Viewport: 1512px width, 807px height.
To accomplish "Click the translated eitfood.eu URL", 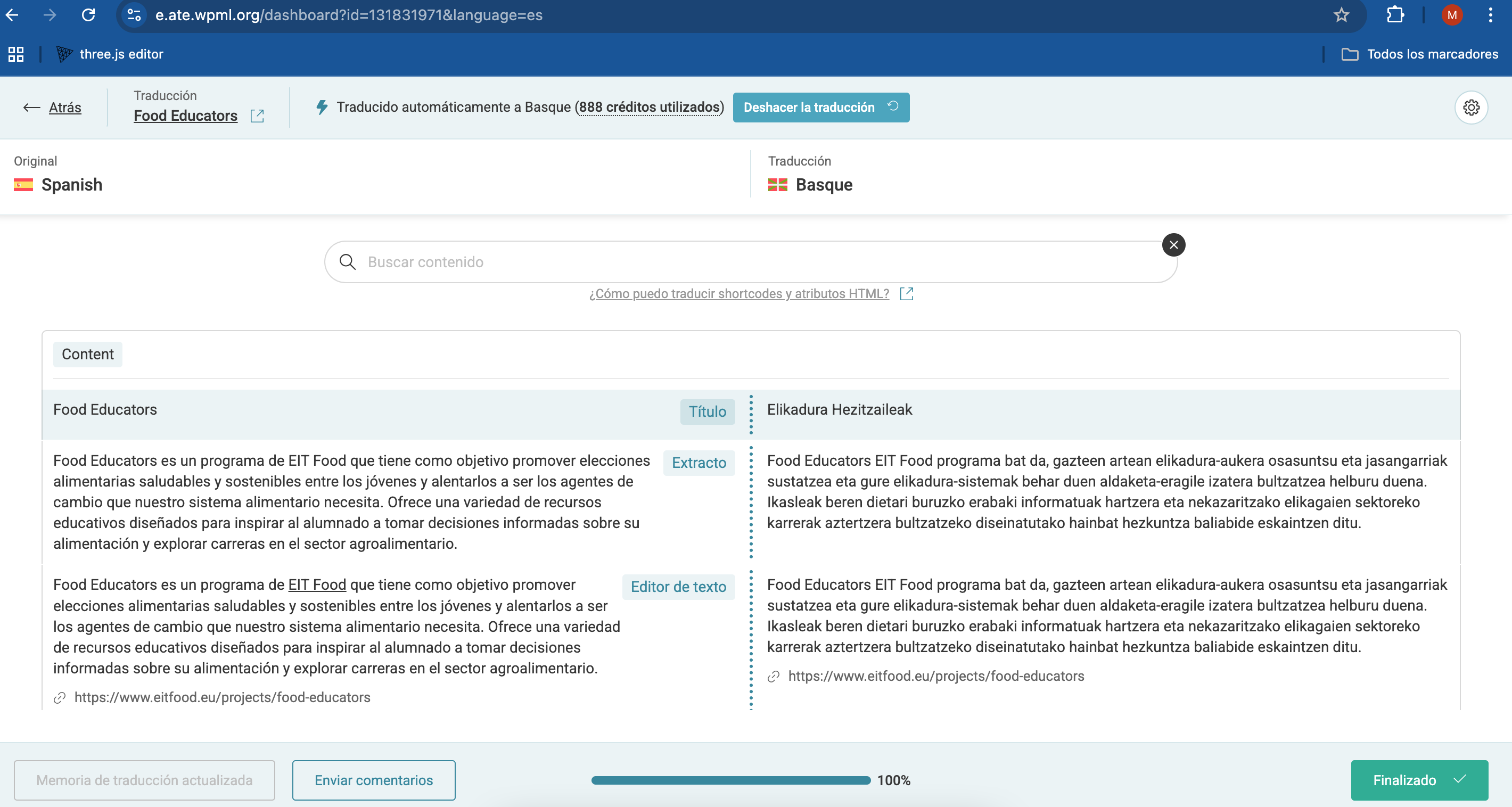I will point(936,676).
